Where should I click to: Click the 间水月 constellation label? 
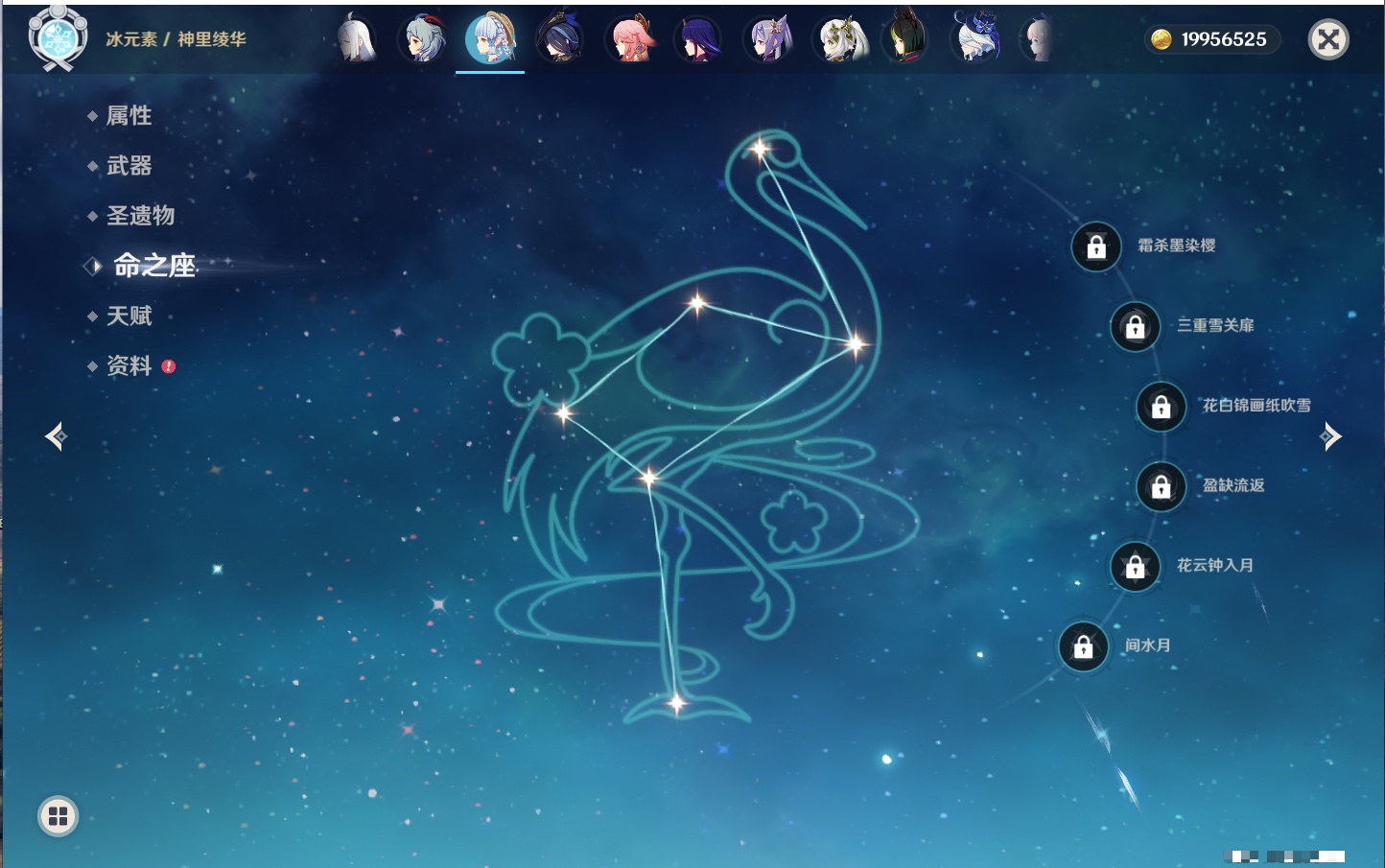coord(1148,645)
